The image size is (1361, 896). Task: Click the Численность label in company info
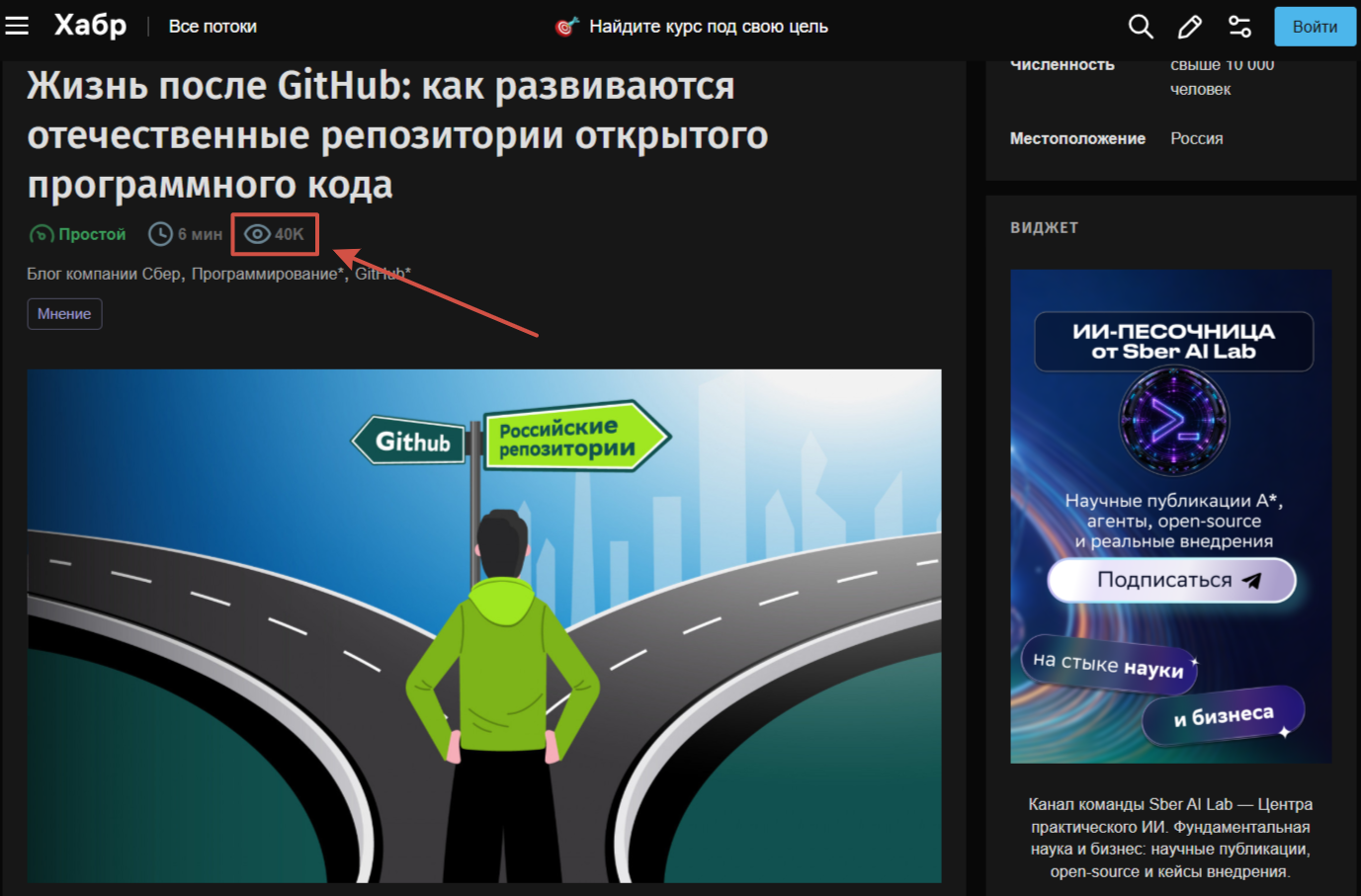click(1063, 65)
